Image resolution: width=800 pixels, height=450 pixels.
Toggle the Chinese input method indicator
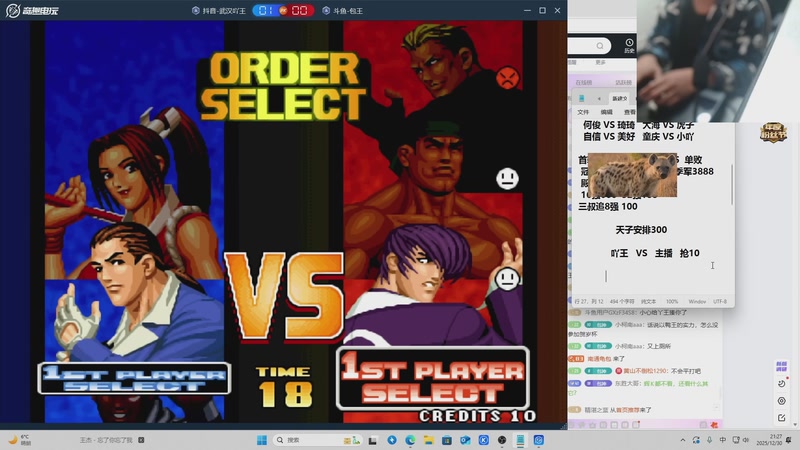722,440
